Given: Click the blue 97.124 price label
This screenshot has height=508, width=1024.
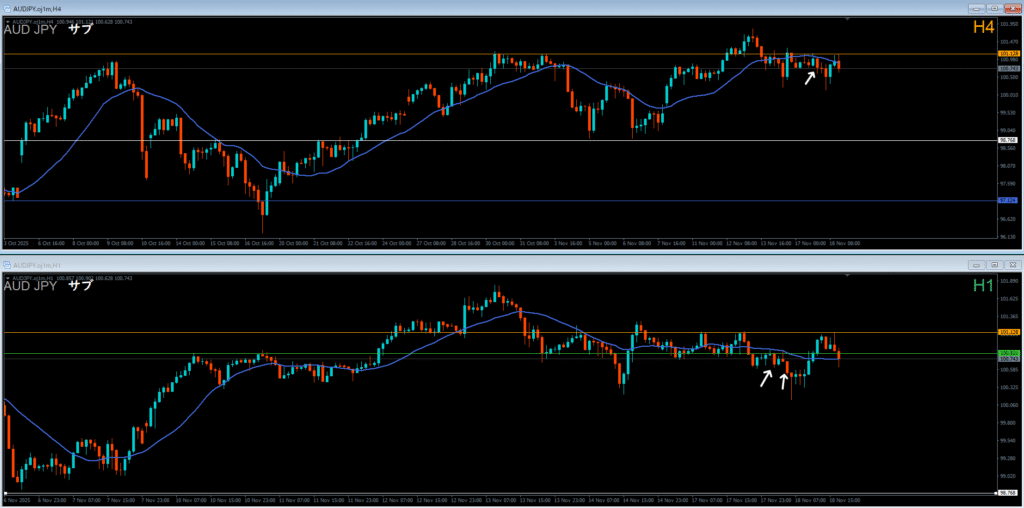Looking at the screenshot, I should click(1008, 201).
